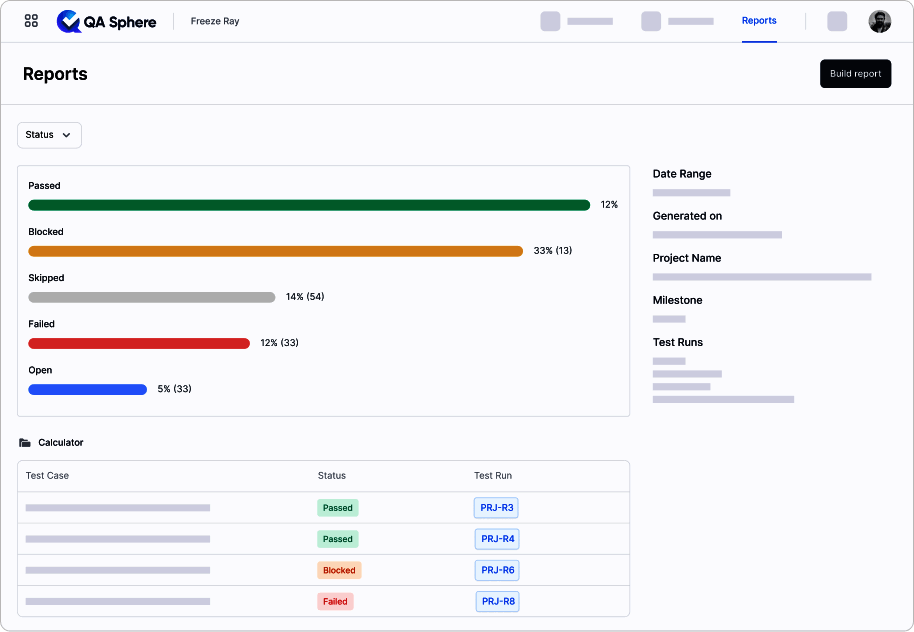
Task: Click the green Passed progress bar
Action: click(310, 204)
